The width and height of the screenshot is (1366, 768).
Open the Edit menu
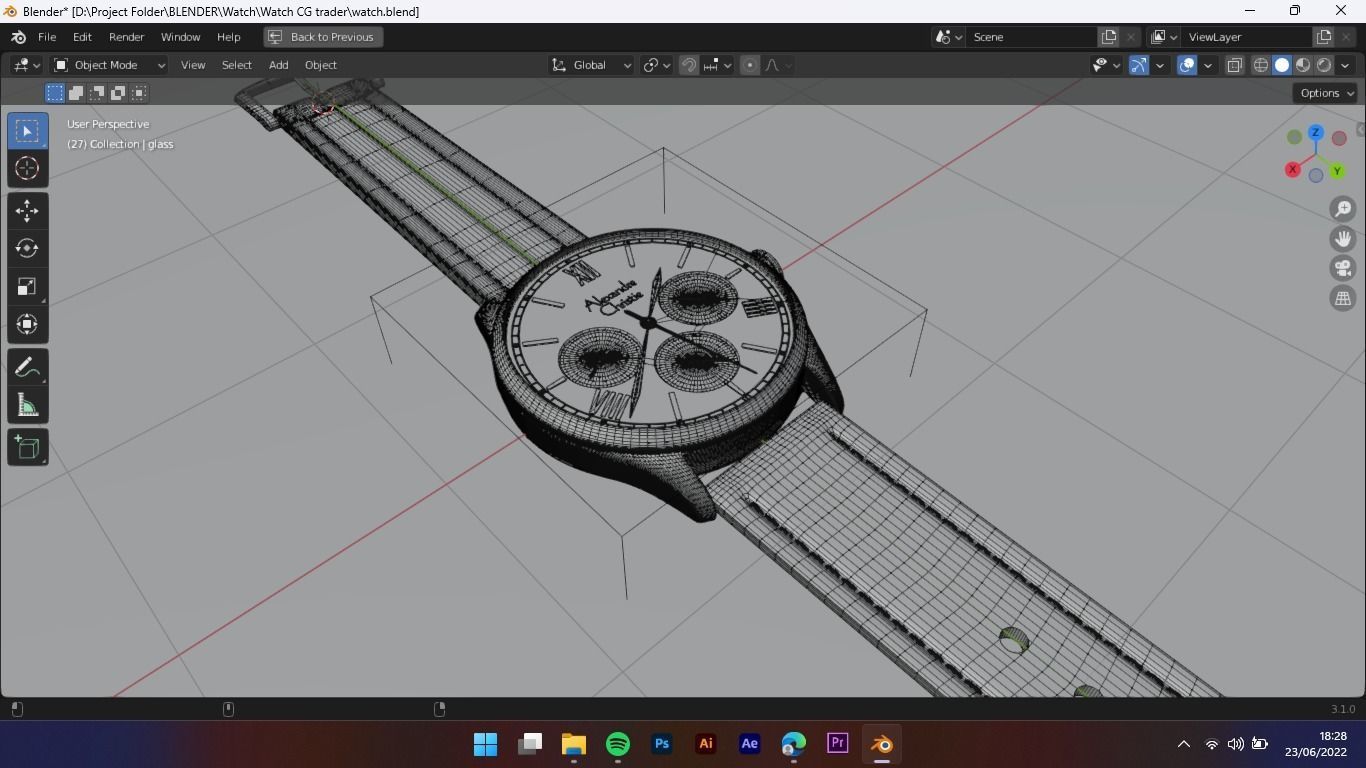pyautogui.click(x=82, y=37)
